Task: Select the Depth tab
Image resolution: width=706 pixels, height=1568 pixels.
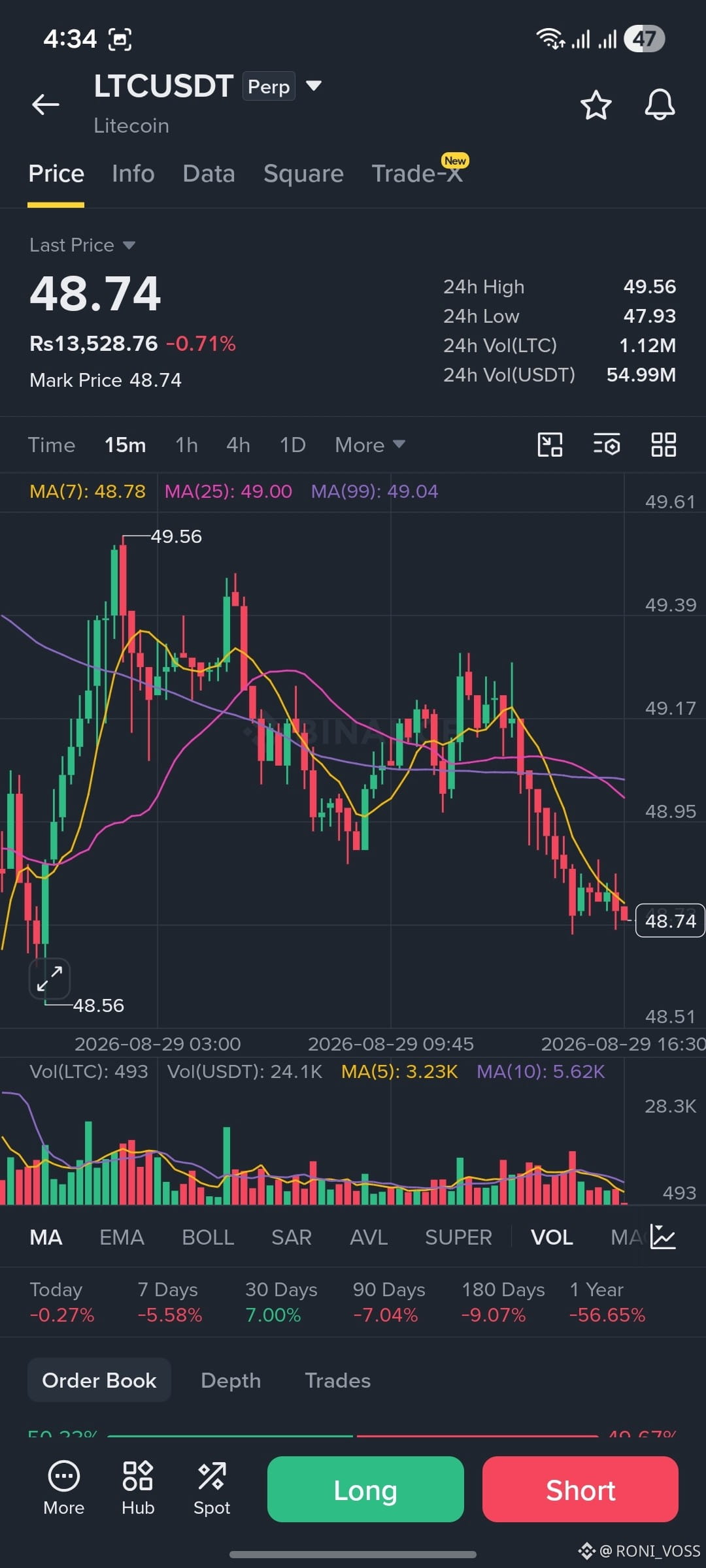Action: tap(231, 1380)
